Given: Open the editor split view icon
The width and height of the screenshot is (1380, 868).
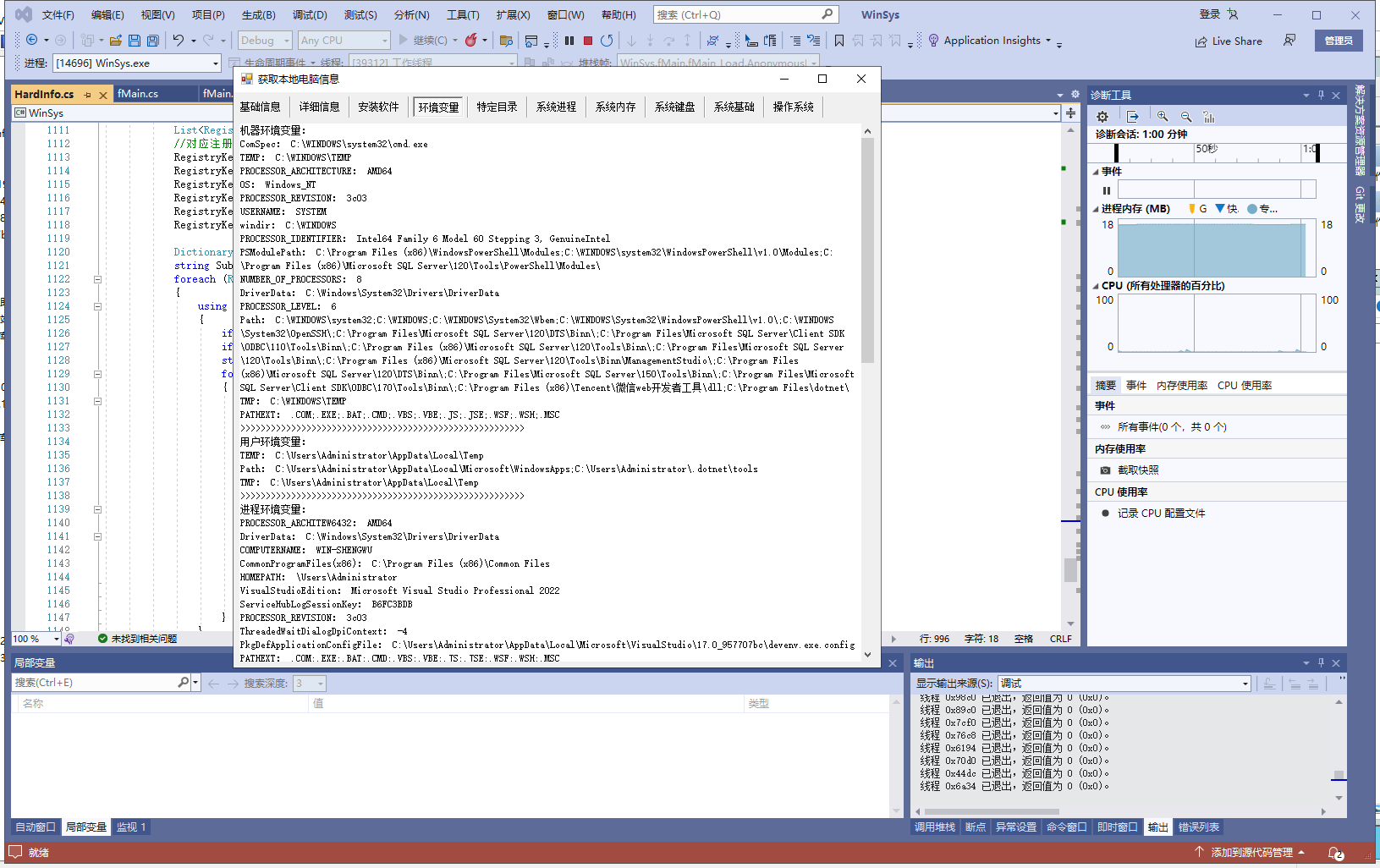Looking at the screenshot, I should 1070,113.
